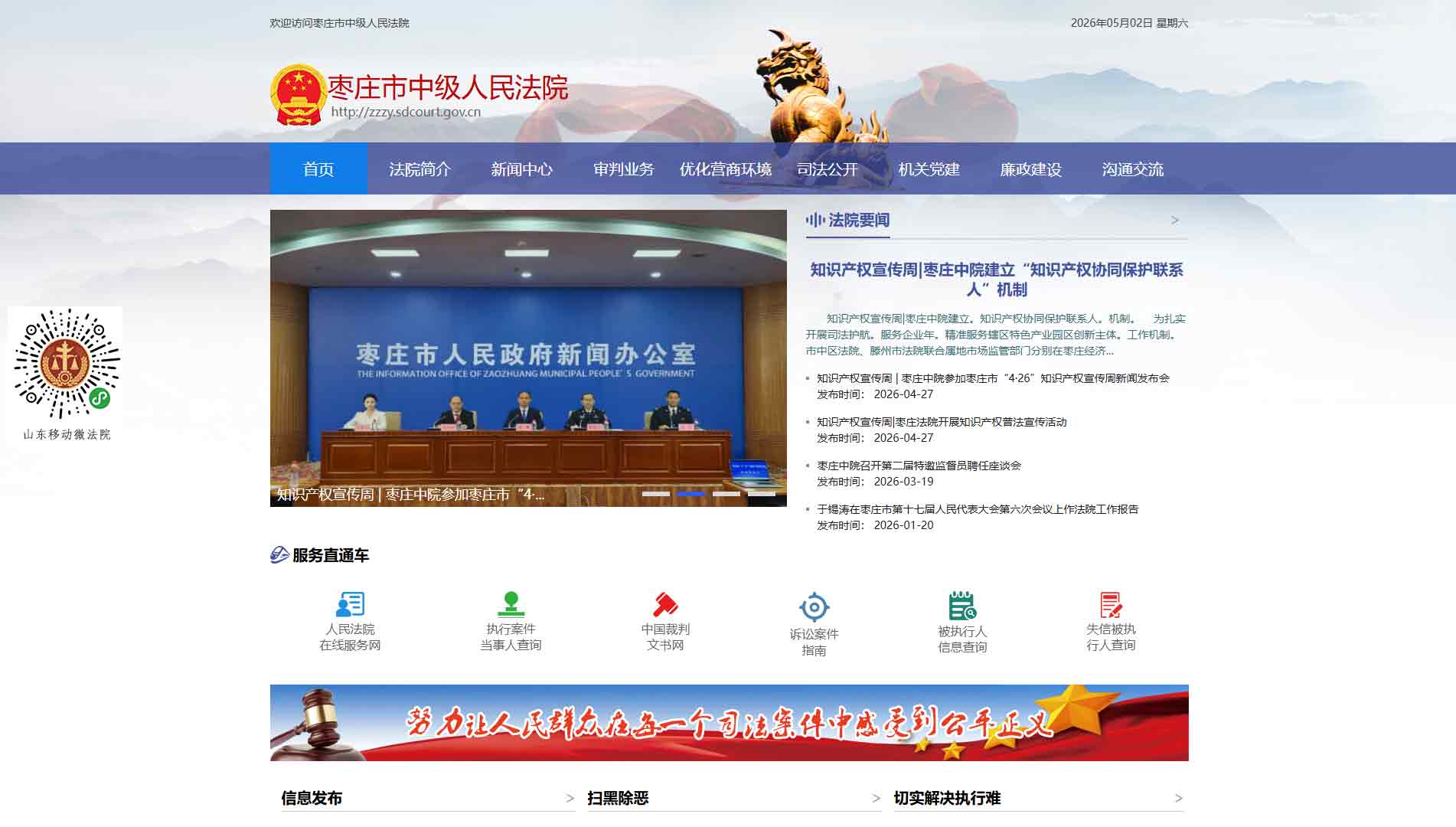Open article 枣庄法院开展知识产权普法宣传活动
This screenshot has height=827, width=1456.
942,422
